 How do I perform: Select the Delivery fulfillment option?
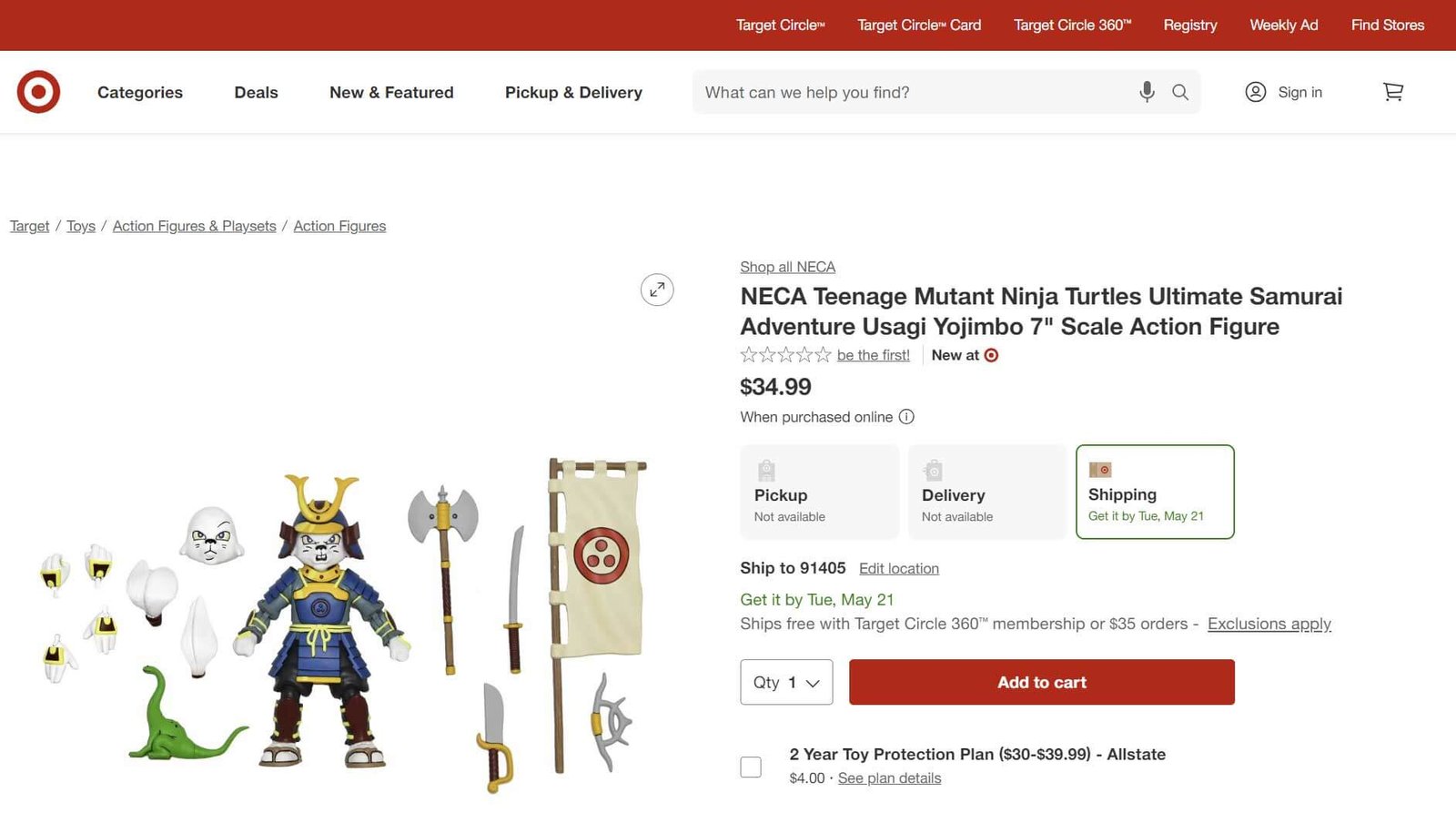click(x=986, y=492)
